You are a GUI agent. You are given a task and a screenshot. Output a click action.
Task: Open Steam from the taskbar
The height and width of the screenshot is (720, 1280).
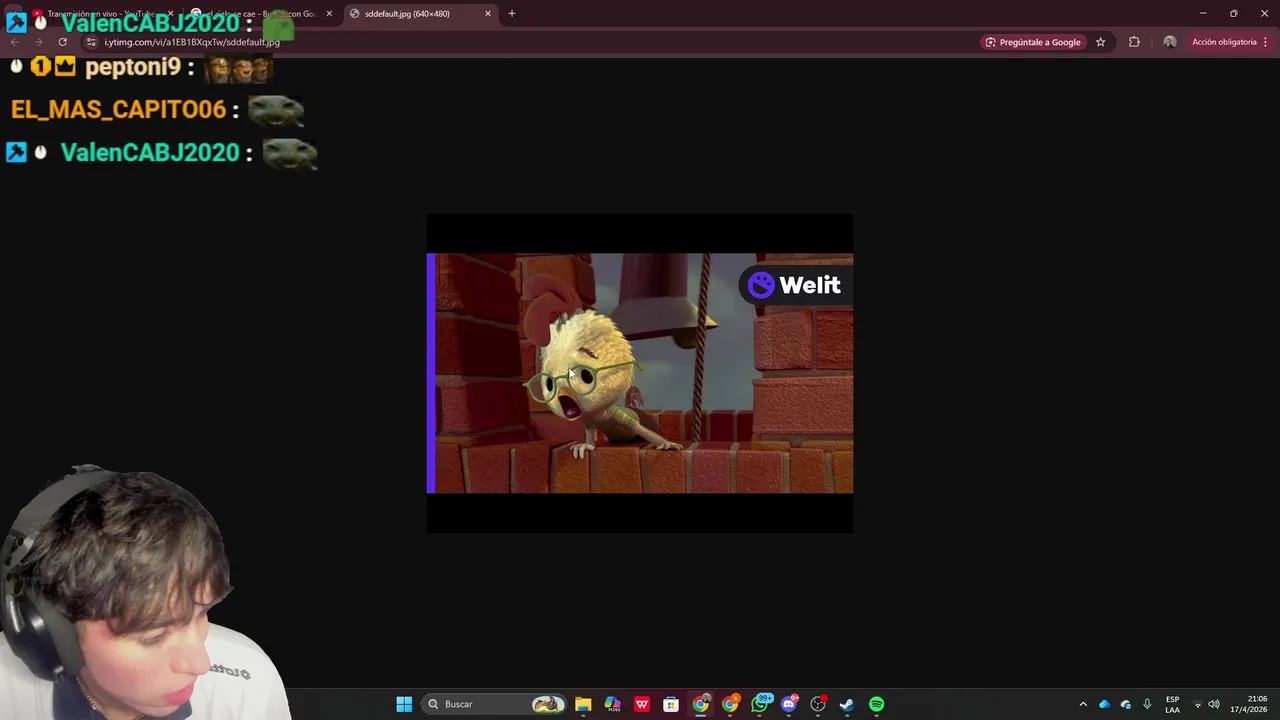pos(847,704)
